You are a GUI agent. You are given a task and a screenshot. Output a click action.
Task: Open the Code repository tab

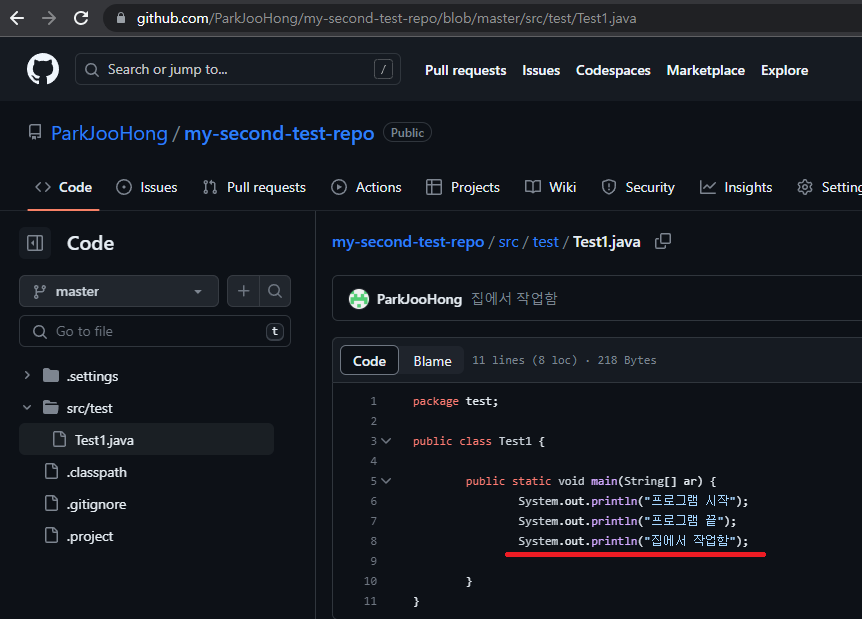pyautogui.click(x=63, y=187)
